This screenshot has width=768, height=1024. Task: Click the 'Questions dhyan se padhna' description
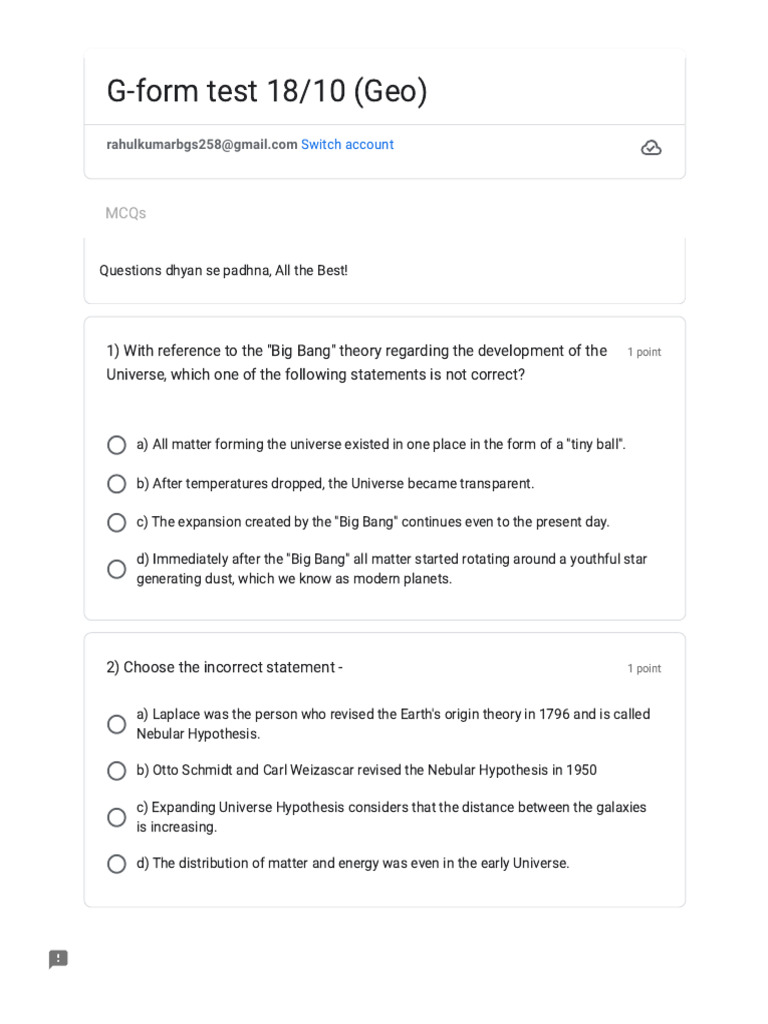tap(223, 271)
